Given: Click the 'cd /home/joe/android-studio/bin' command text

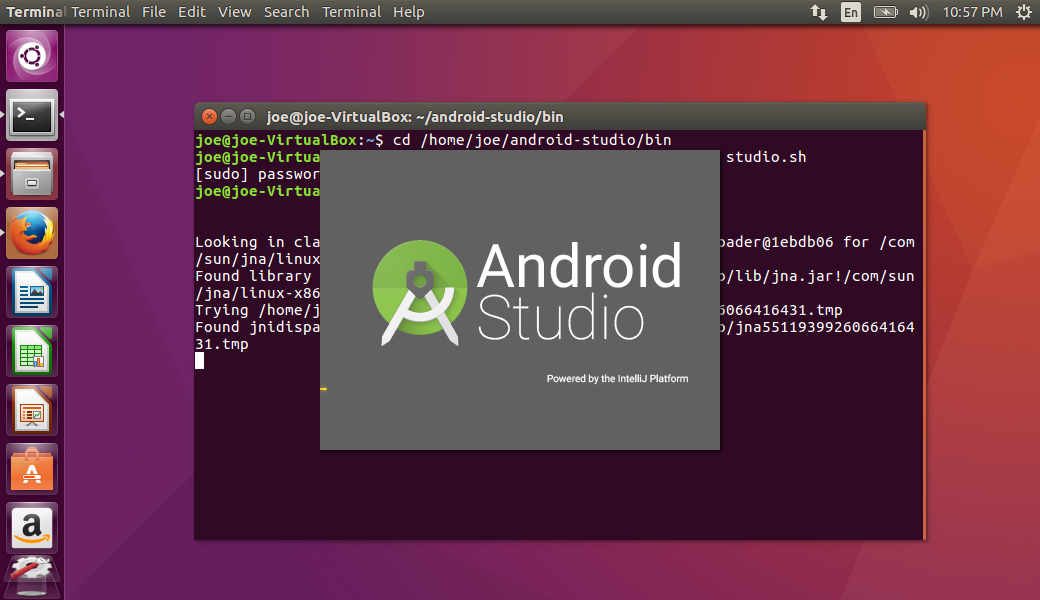Looking at the screenshot, I should coord(532,140).
